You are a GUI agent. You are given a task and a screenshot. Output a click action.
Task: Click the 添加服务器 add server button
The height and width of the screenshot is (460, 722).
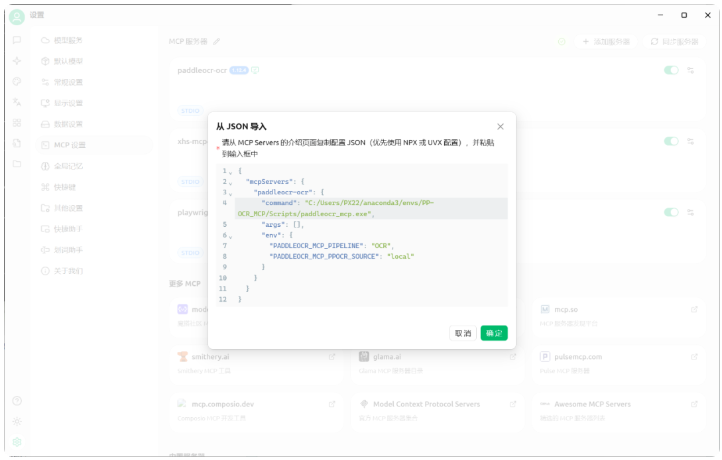(x=606, y=41)
